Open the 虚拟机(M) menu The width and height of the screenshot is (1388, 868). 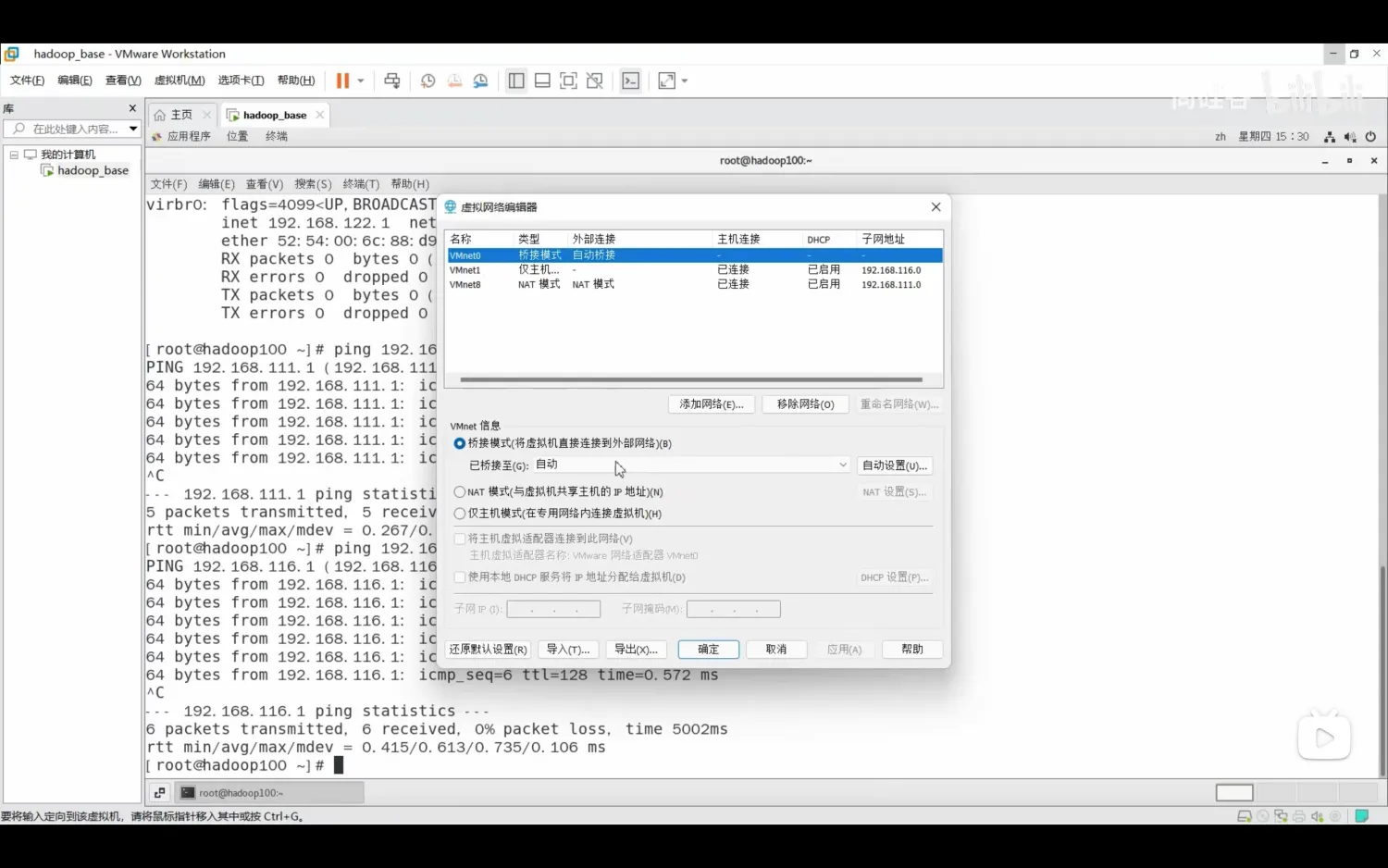click(180, 81)
